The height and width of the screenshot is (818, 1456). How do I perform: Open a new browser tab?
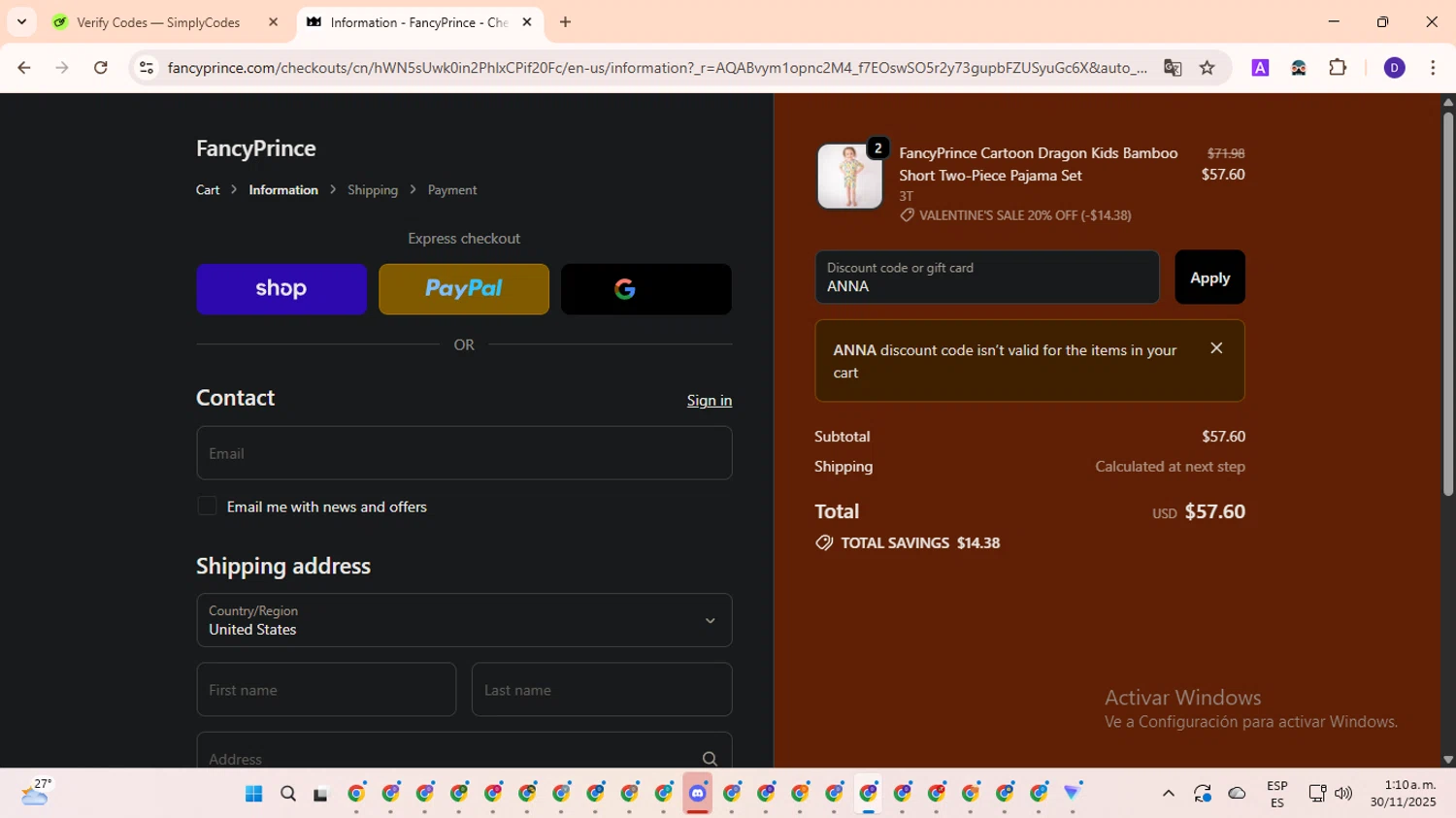click(565, 22)
